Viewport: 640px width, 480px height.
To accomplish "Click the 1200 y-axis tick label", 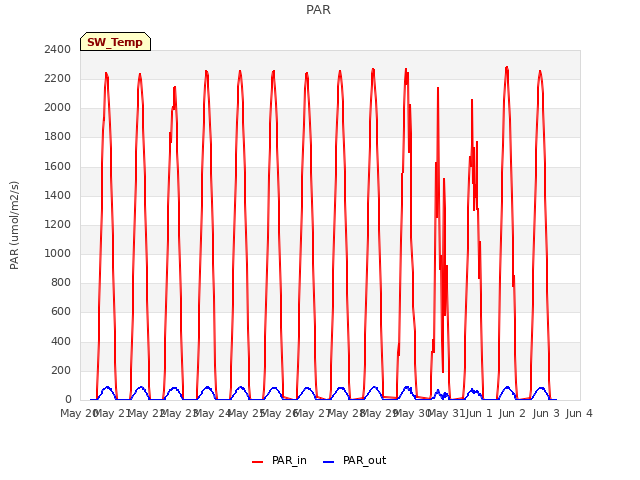I will click(58, 224).
